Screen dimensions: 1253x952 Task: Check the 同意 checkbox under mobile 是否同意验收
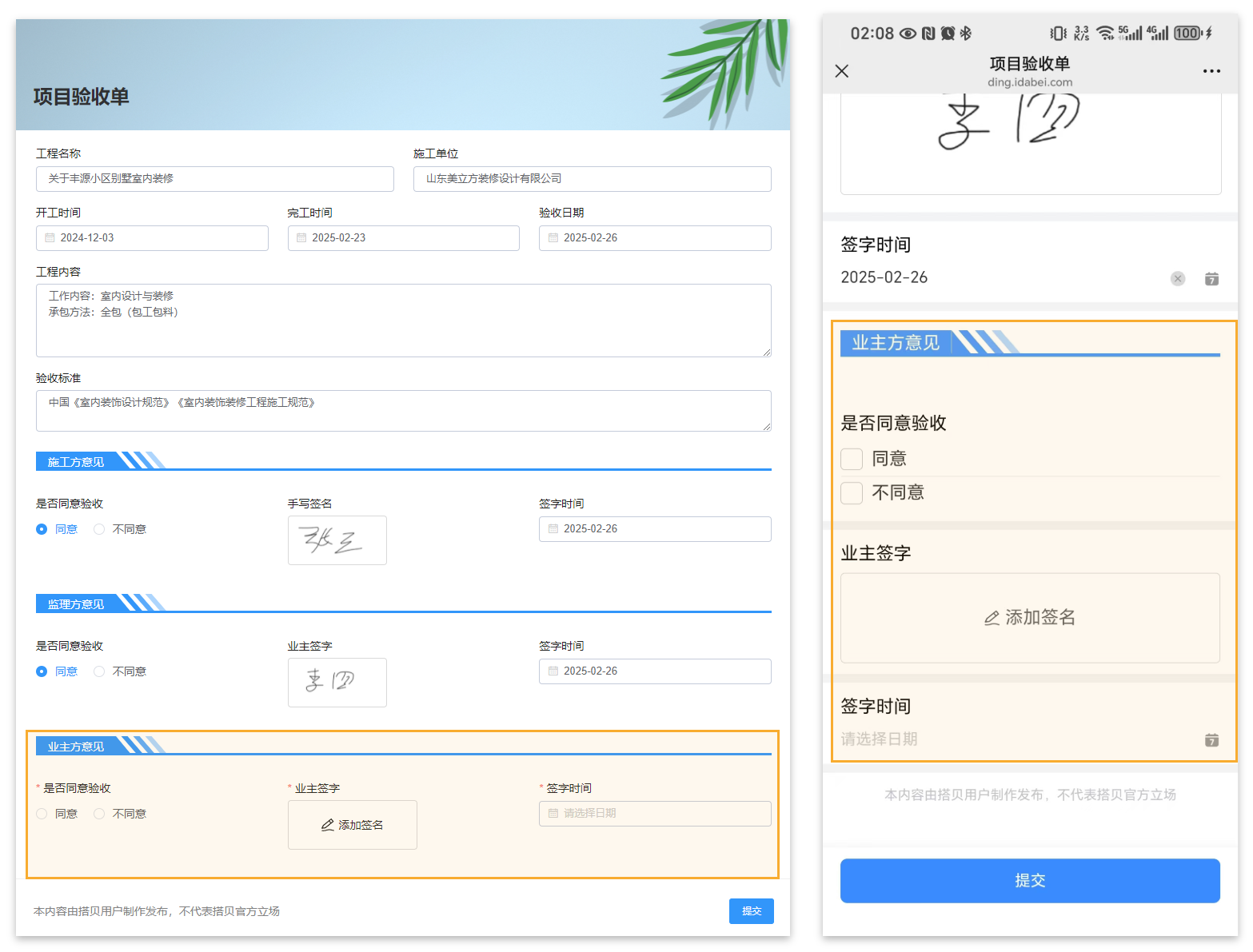851,459
